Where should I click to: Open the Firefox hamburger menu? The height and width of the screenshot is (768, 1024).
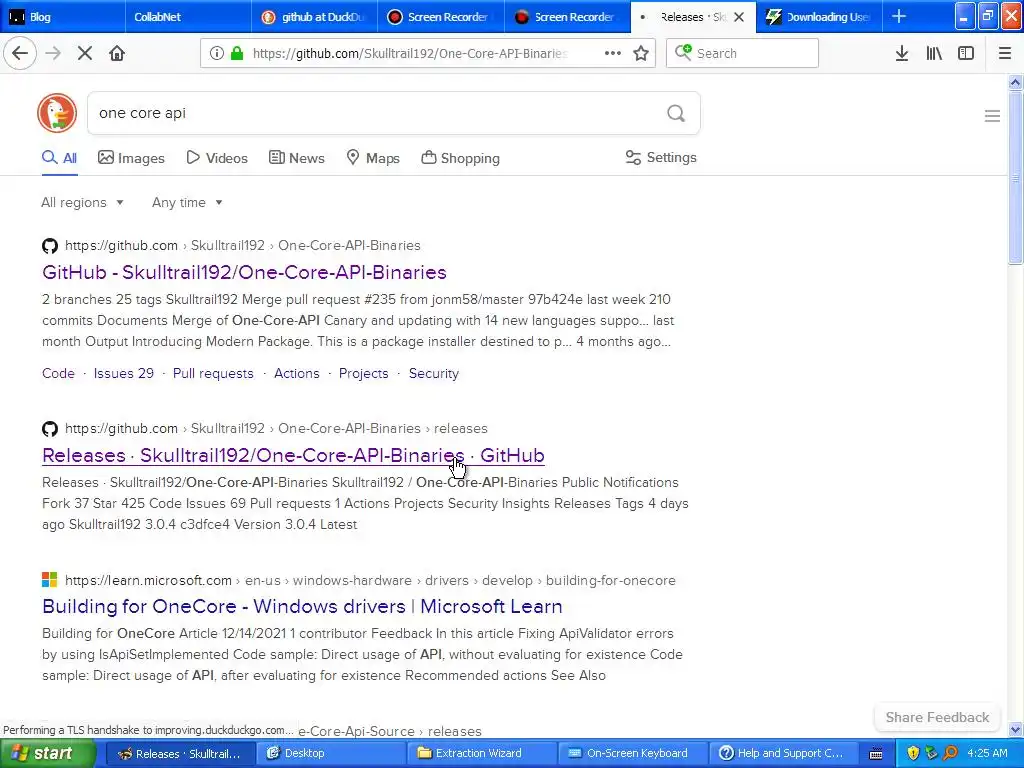1005,54
